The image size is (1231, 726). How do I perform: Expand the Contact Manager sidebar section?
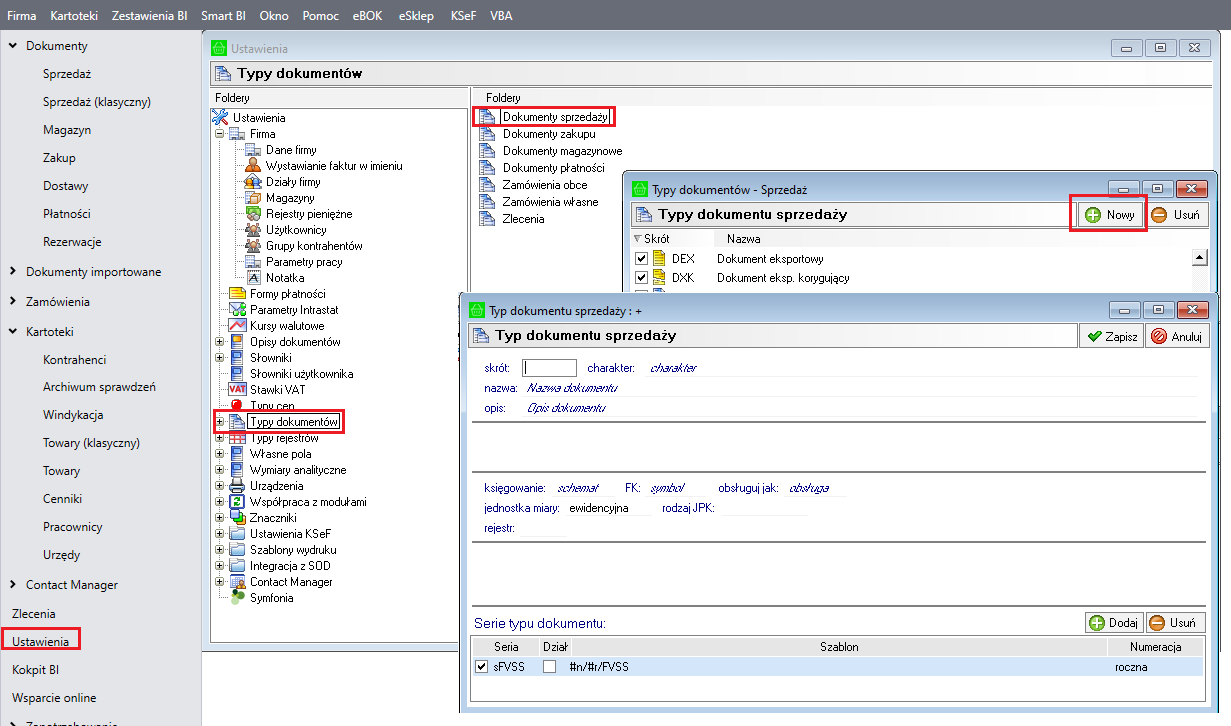[x=12, y=585]
